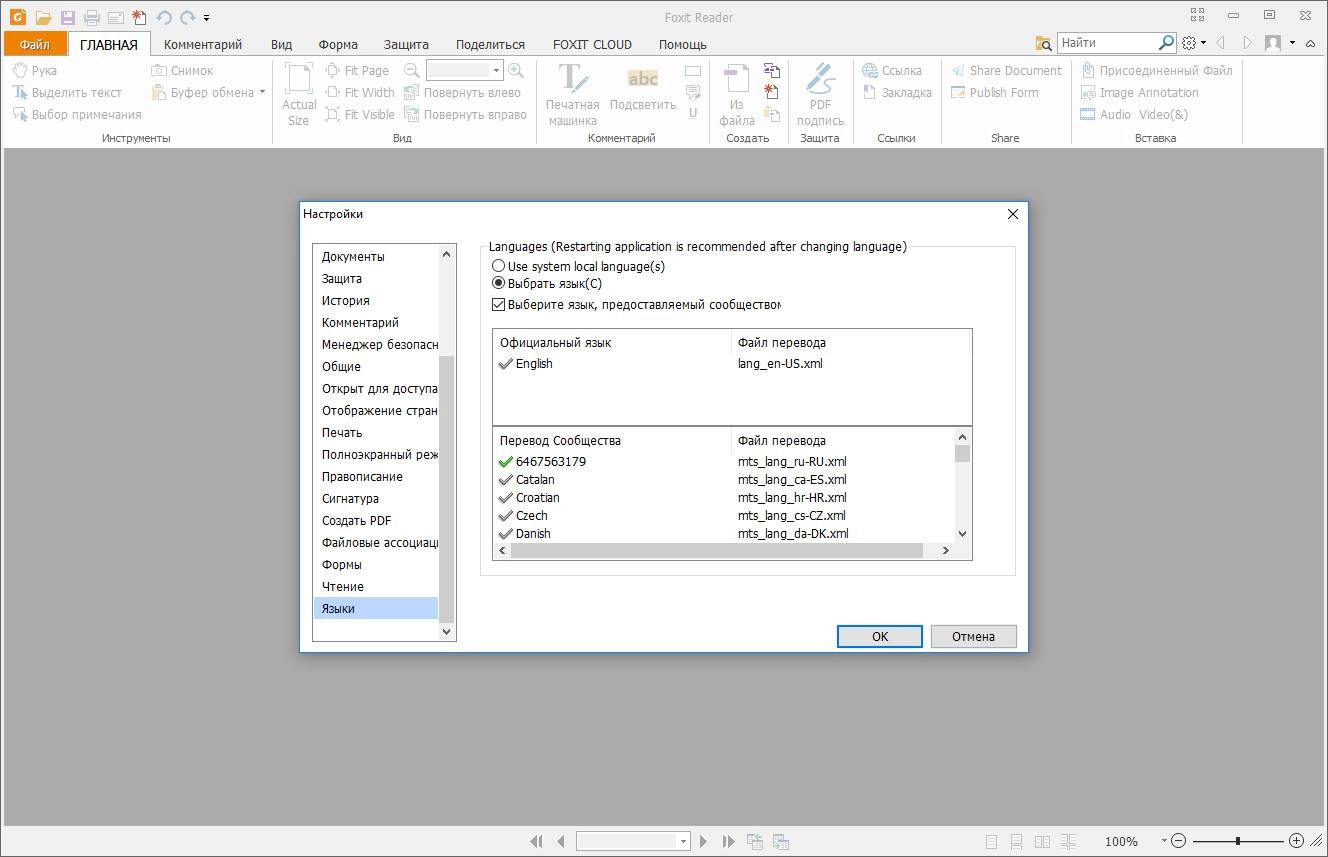Toggle community-provided language checkbox
This screenshot has width=1328, height=857.
(499, 304)
